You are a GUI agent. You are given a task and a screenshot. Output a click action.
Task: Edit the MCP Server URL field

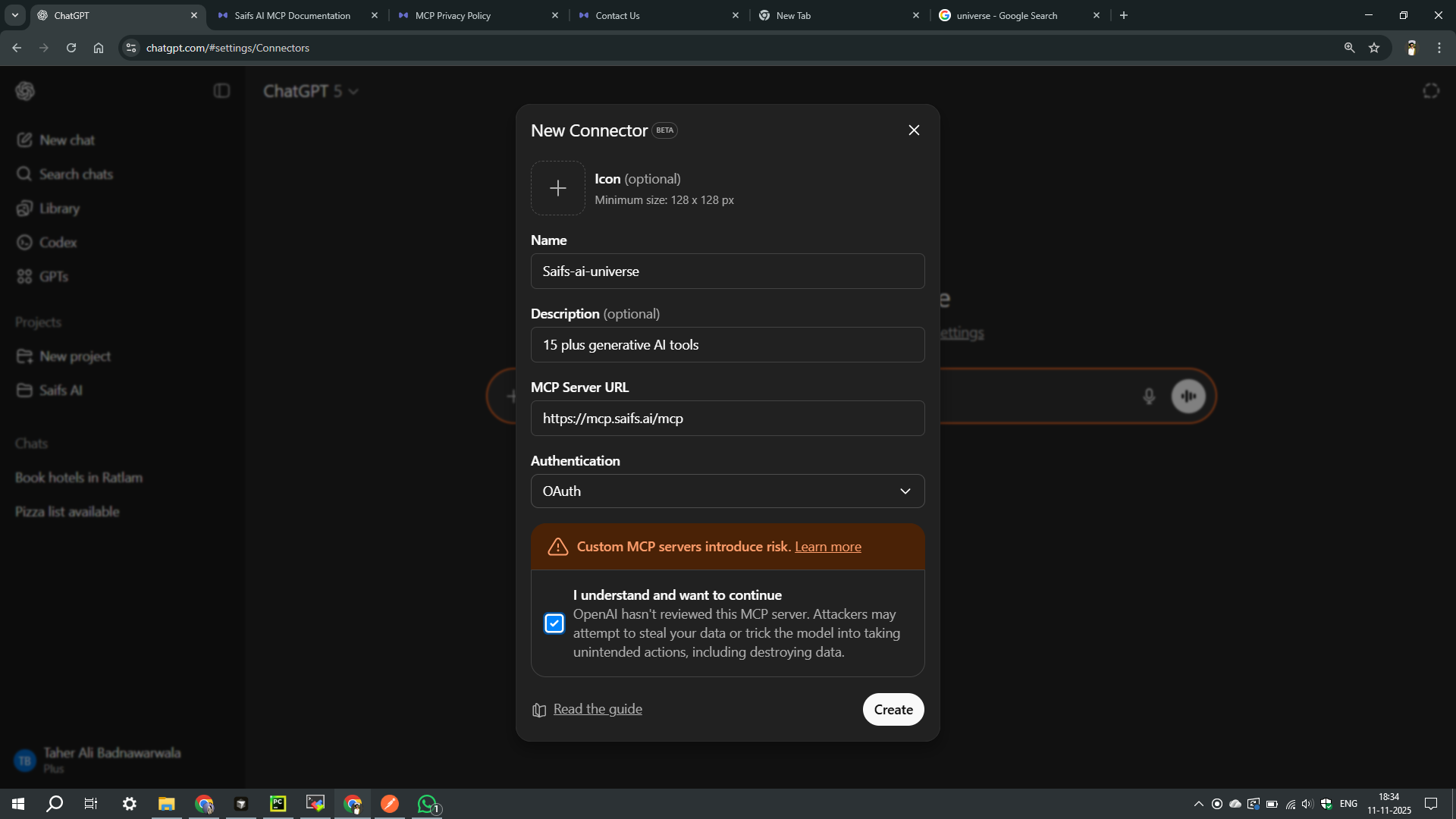728,419
